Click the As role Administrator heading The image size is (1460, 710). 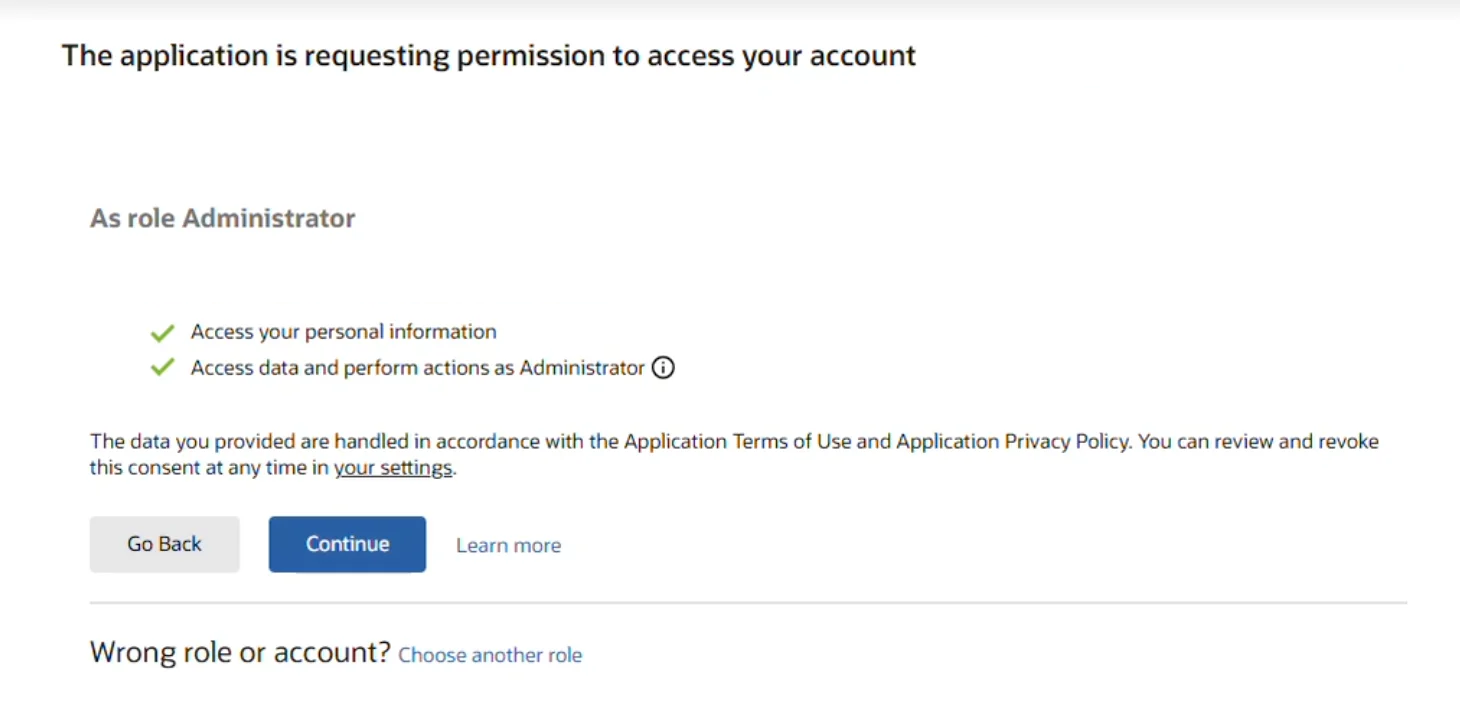click(222, 218)
